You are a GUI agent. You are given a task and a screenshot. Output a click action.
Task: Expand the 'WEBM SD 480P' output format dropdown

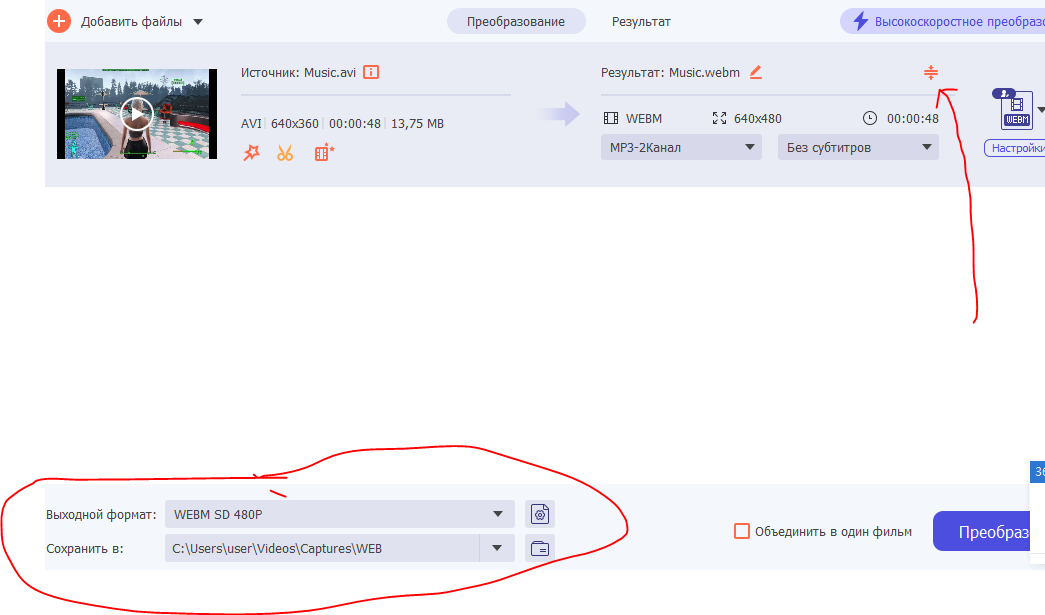[339, 514]
